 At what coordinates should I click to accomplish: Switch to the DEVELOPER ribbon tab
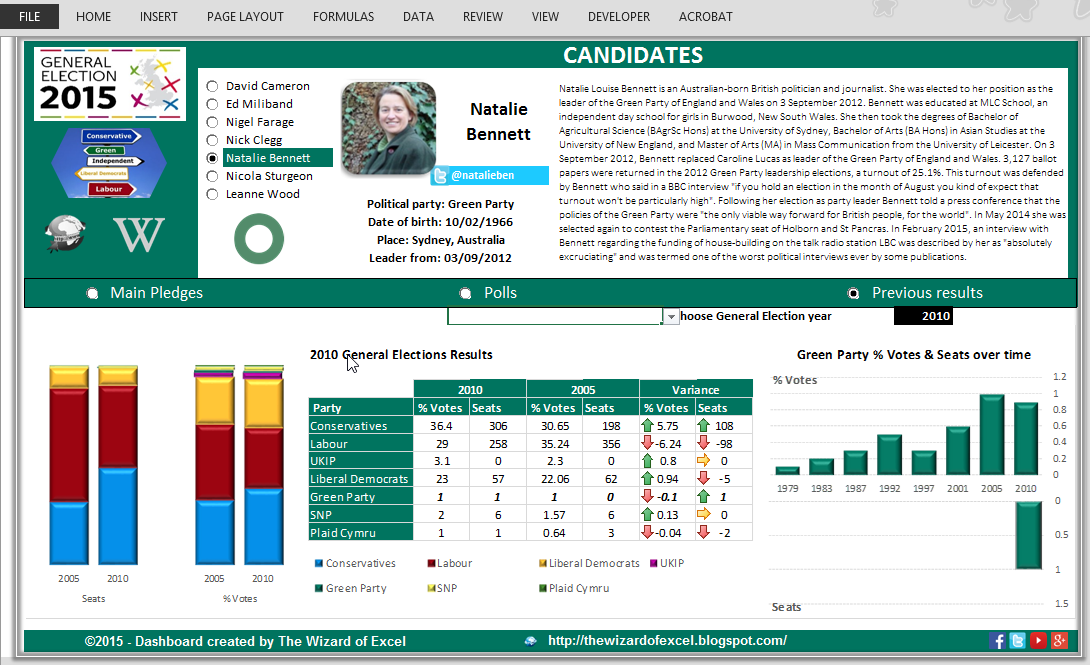click(x=618, y=16)
